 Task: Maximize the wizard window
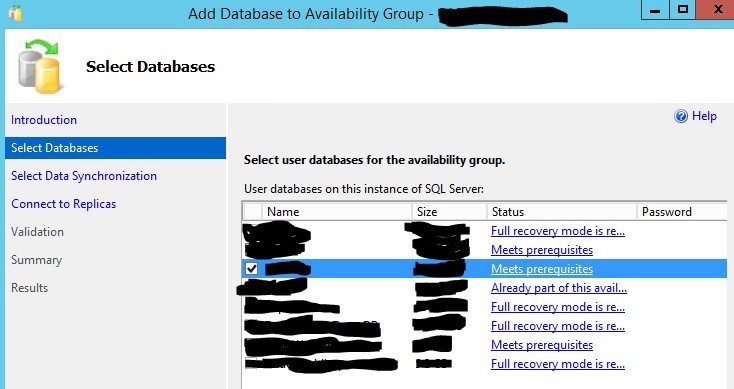click(x=683, y=10)
